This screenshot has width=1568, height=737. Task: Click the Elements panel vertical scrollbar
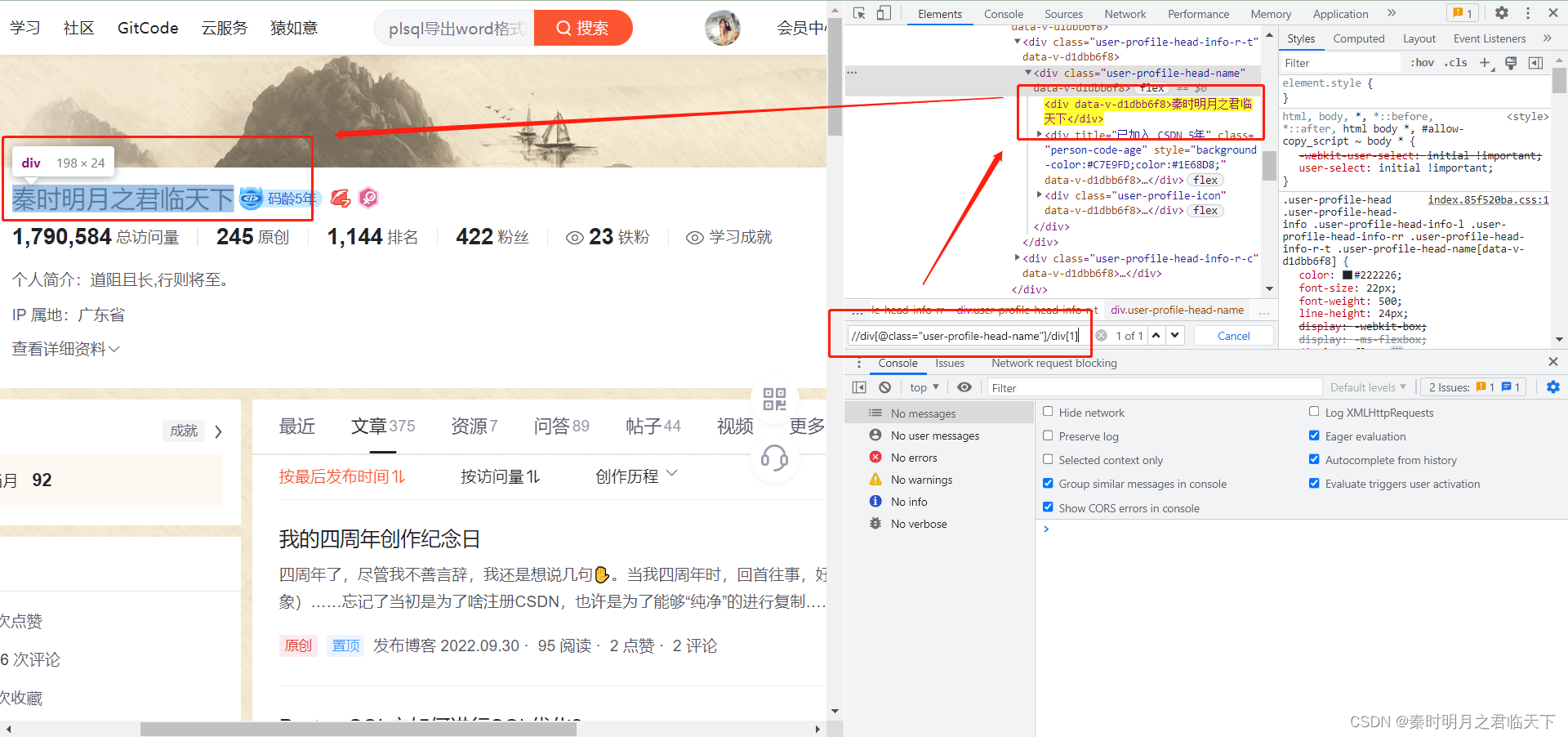click(x=1269, y=166)
